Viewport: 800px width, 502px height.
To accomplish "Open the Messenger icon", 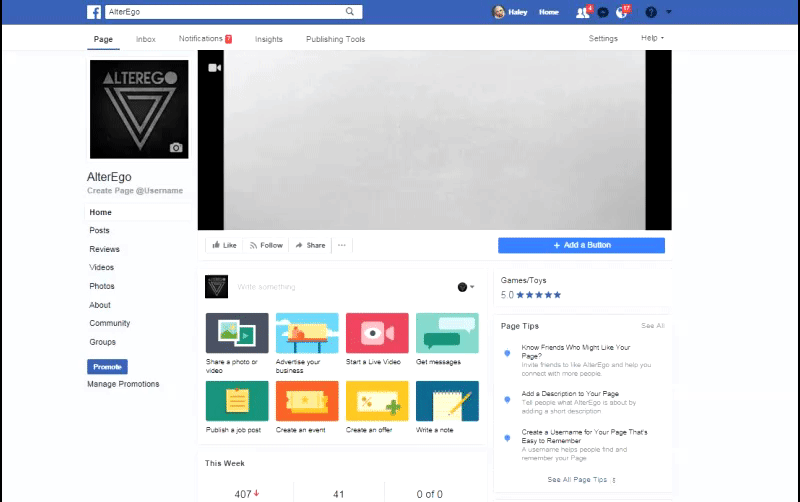I will 603,12.
